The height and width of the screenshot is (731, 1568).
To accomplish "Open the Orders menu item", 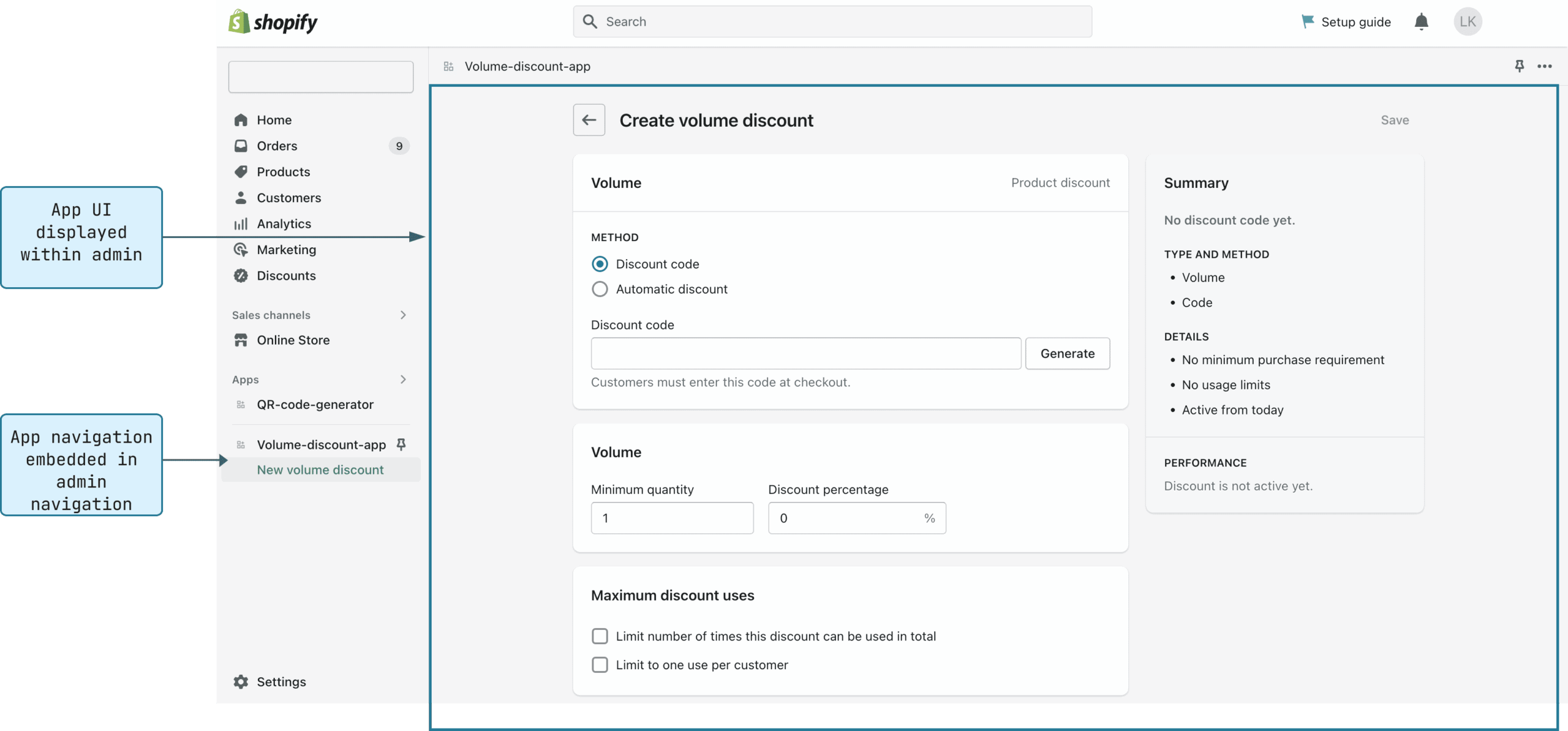I will 277,146.
